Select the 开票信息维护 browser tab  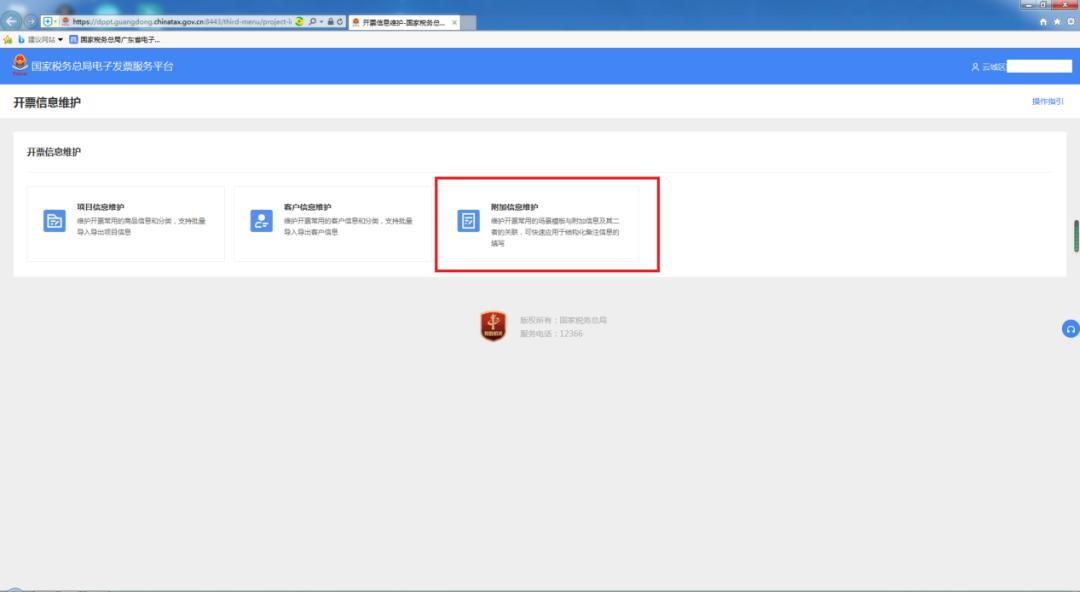tap(404, 22)
